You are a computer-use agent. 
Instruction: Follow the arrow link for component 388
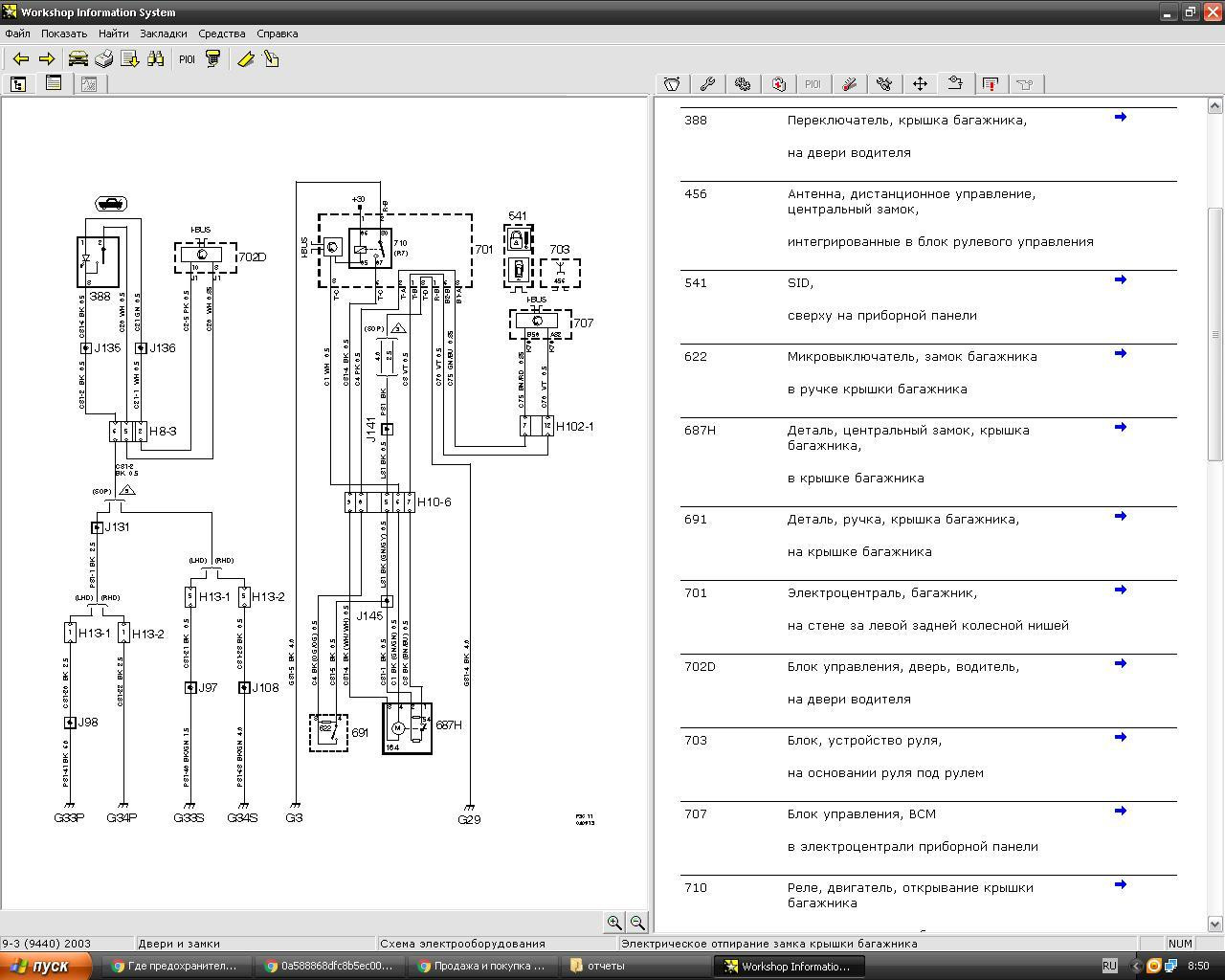coord(1121,118)
